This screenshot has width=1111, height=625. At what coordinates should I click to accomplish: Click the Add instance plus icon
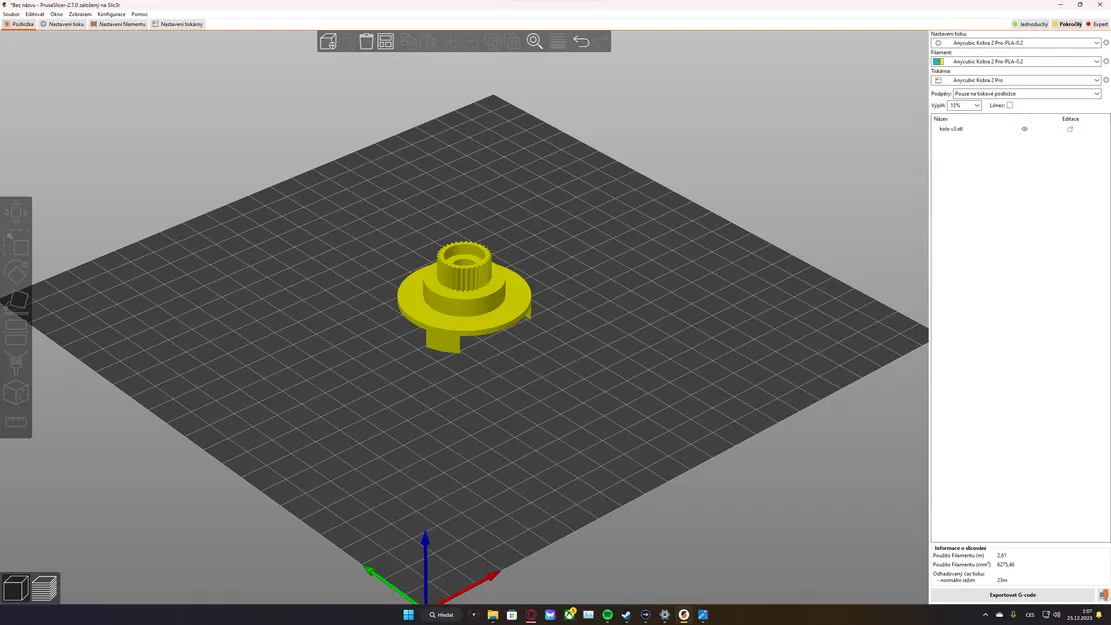[451, 41]
